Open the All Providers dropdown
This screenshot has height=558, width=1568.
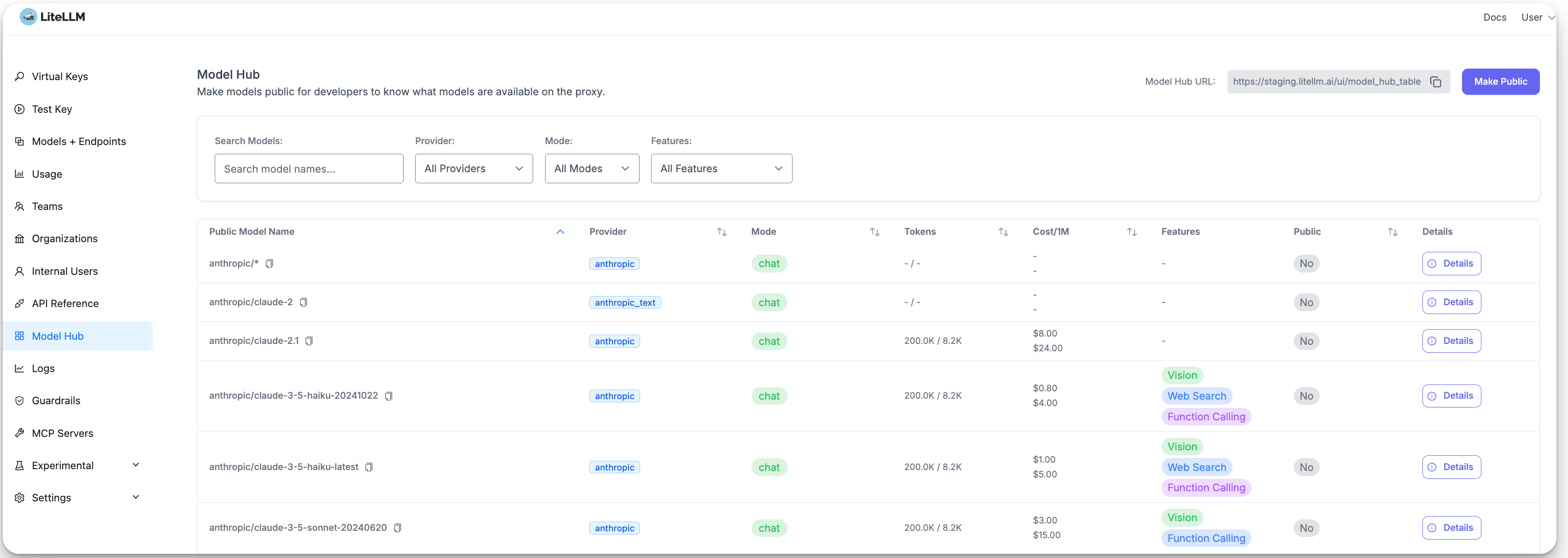(474, 169)
